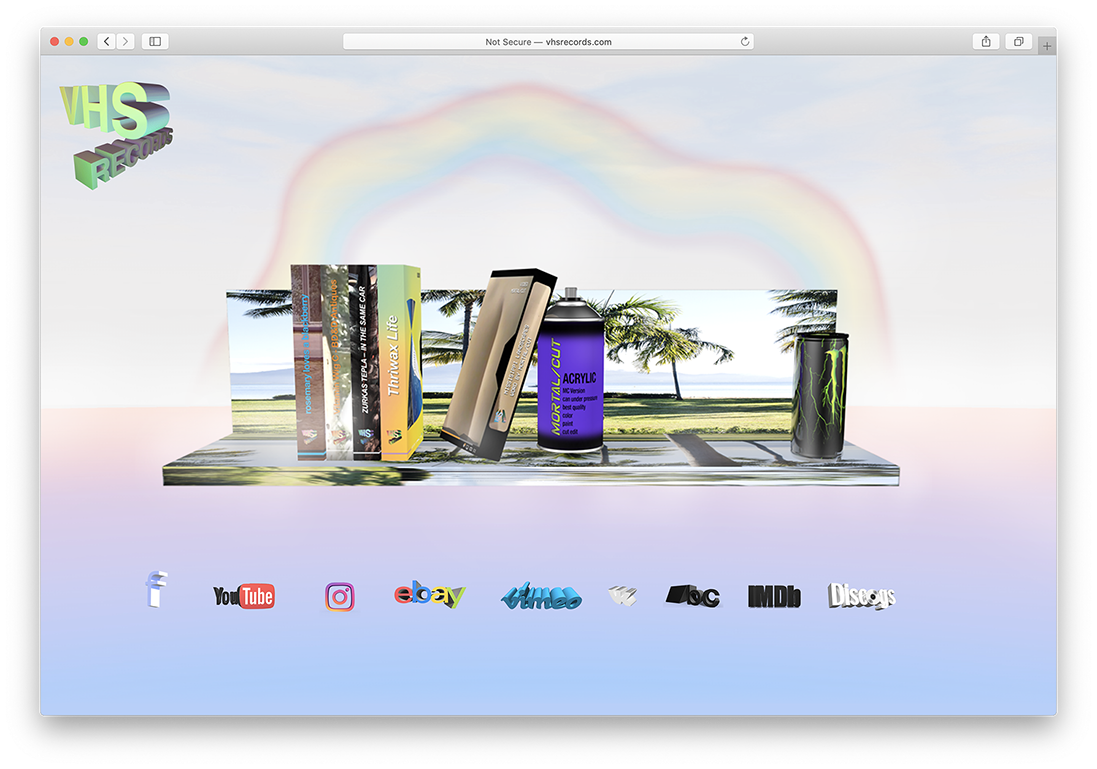This screenshot has height=769, width=1097.
Task: Select 'rosemary loves a blackberry' tape spine
Action: [304, 364]
